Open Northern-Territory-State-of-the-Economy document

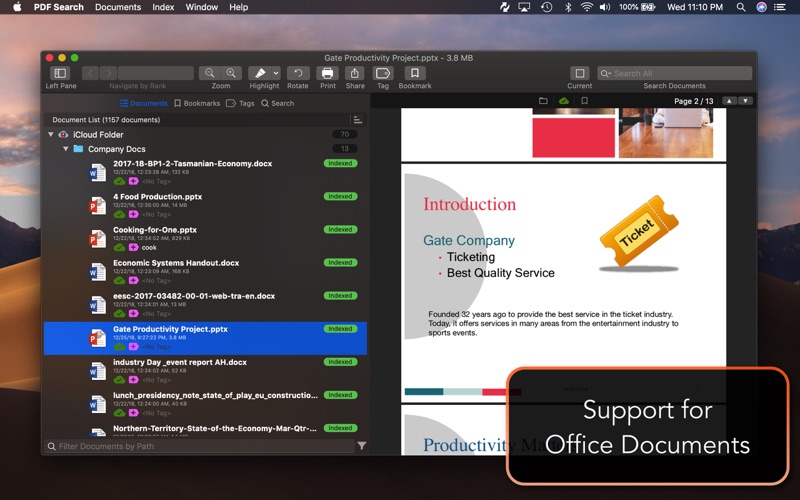pos(214,429)
